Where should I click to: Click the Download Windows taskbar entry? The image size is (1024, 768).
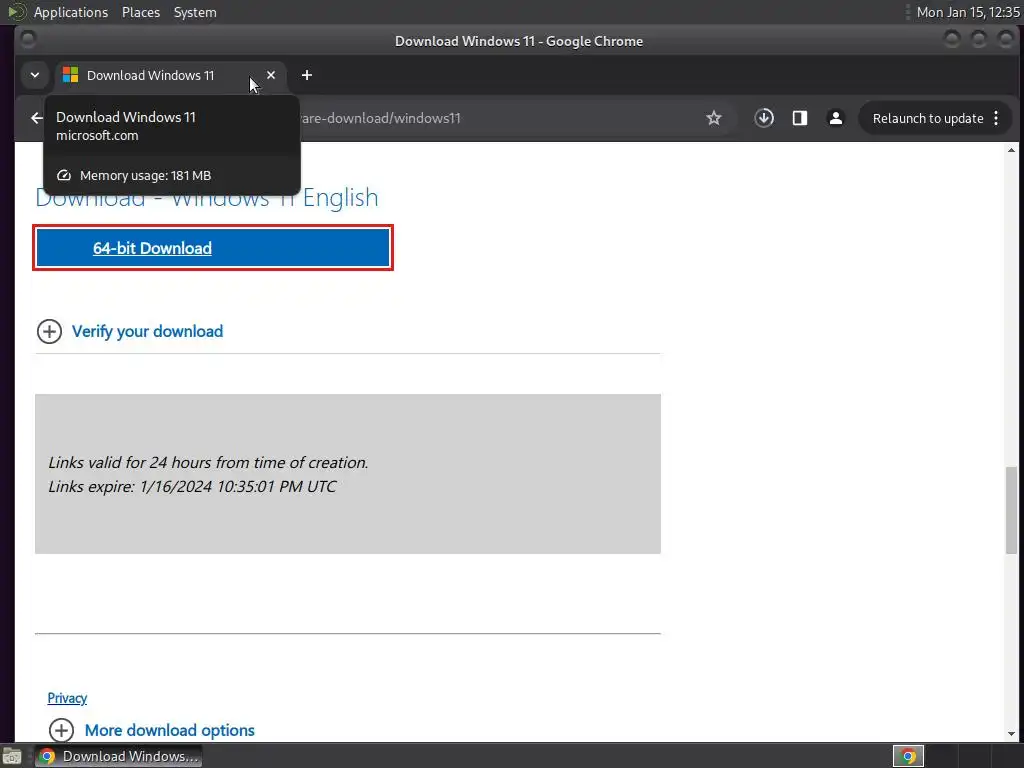118,756
